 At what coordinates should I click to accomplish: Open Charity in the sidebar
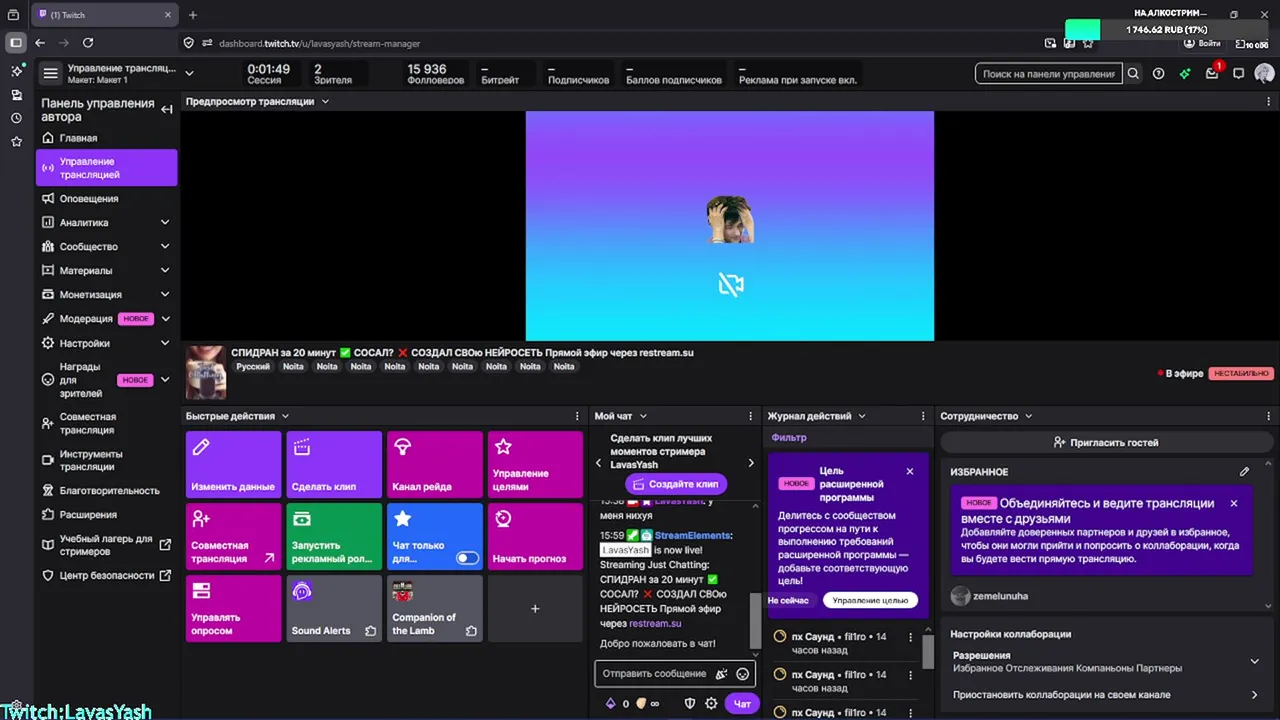(x=106, y=490)
